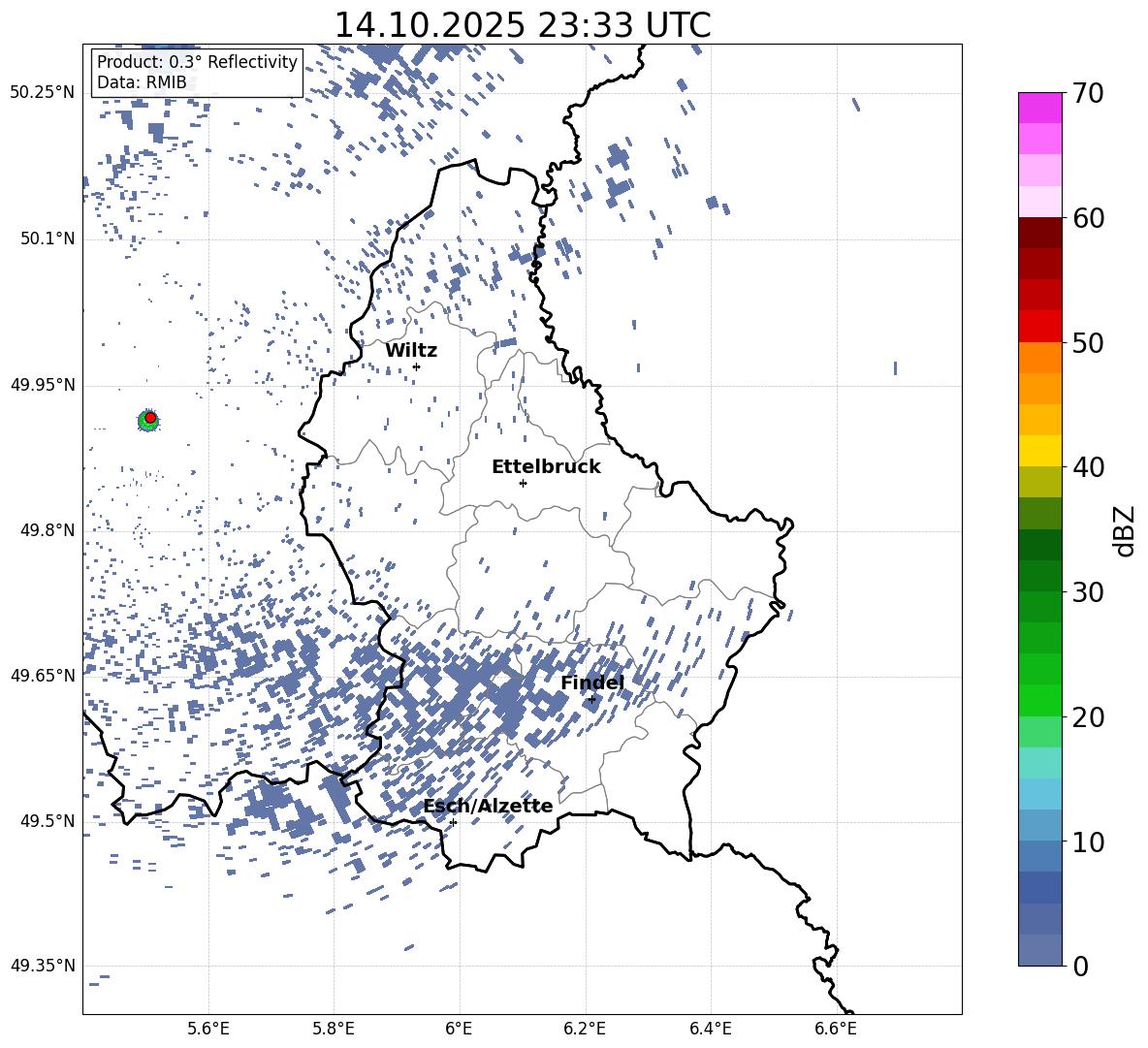Click the Ettelbruck location cross marker
Image resolution: width=1148 pixels, height=1048 pixels.
tap(523, 483)
